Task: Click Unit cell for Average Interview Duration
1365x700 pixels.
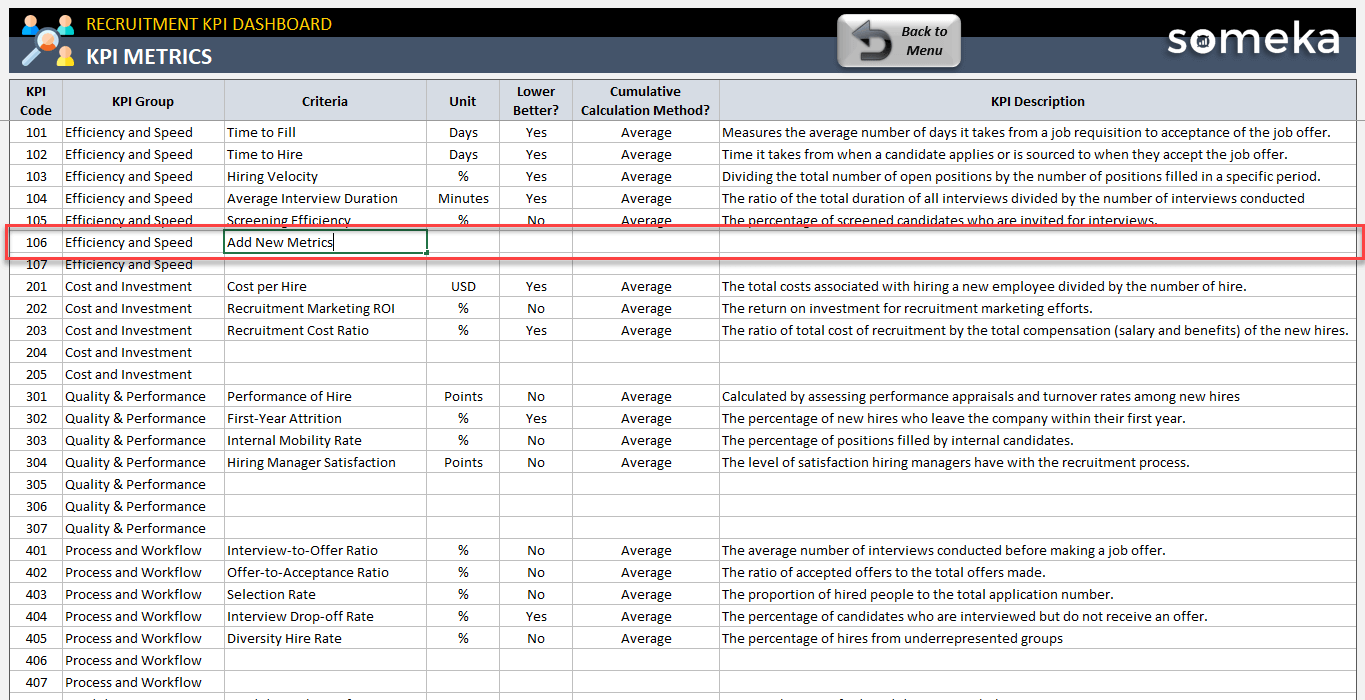Action: point(463,198)
